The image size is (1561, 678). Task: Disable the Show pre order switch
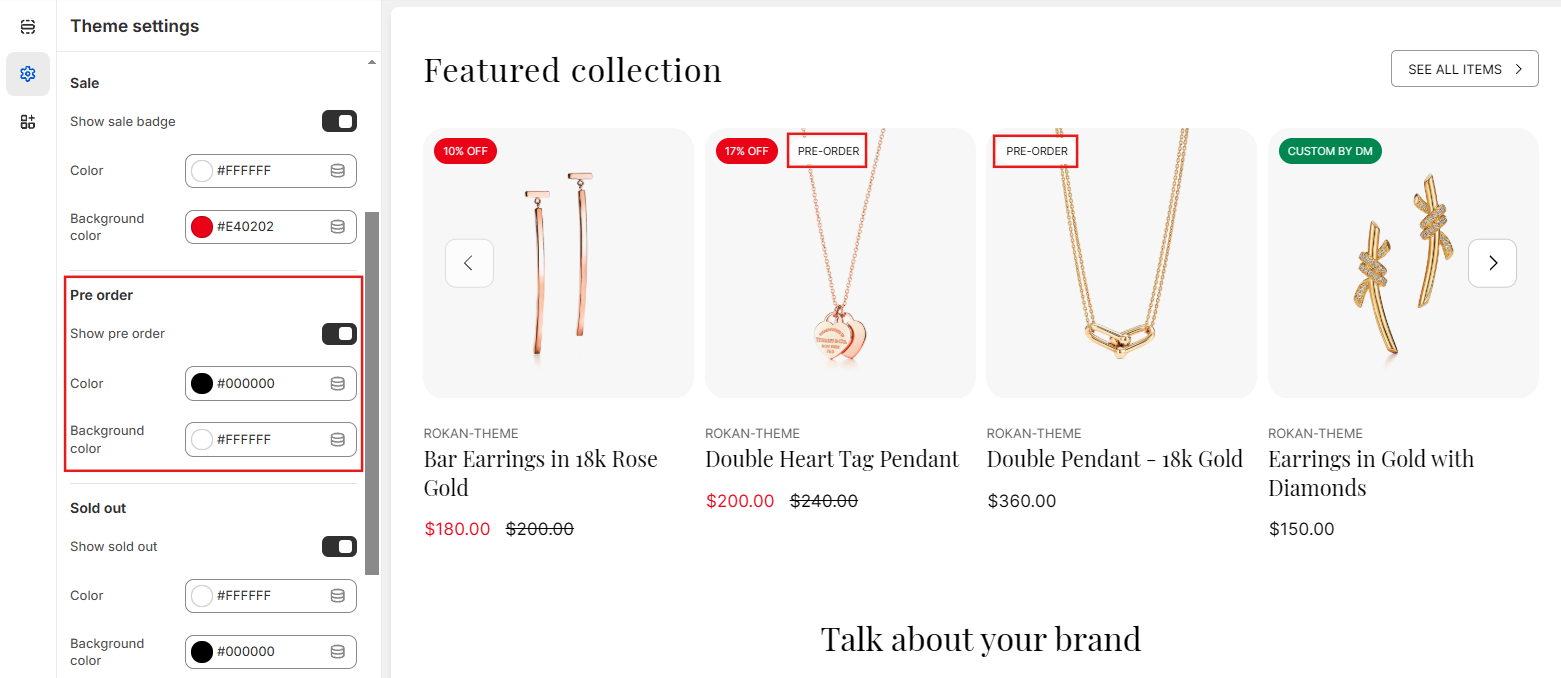339,334
